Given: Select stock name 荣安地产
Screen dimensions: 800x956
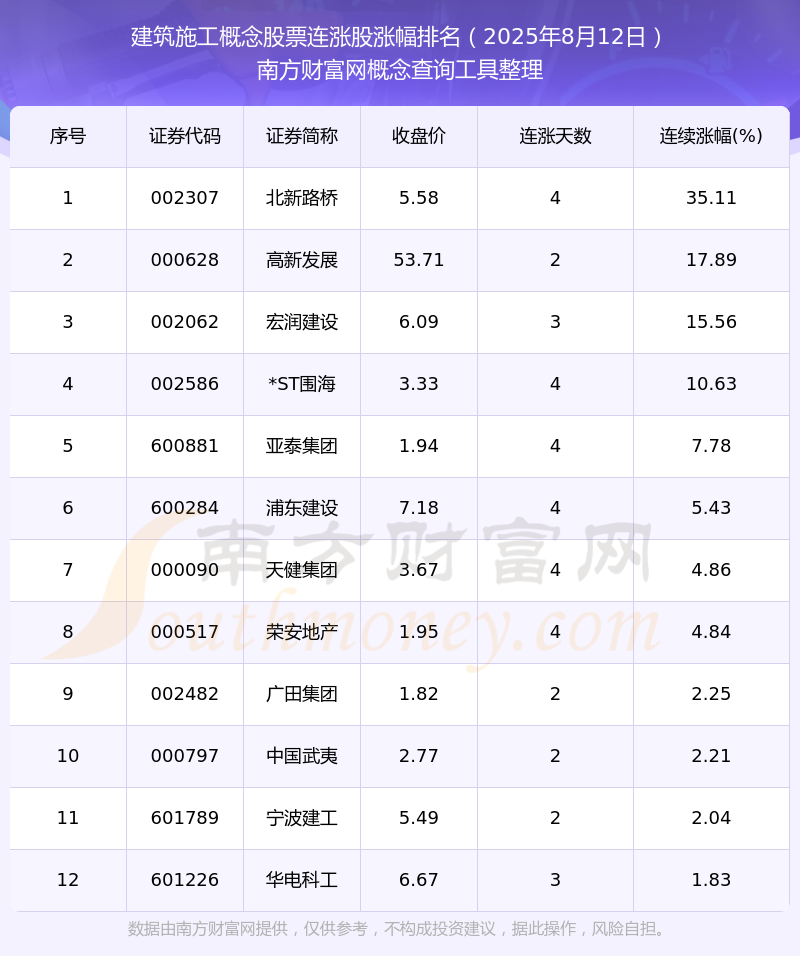Looking at the screenshot, I should click(302, 632).
